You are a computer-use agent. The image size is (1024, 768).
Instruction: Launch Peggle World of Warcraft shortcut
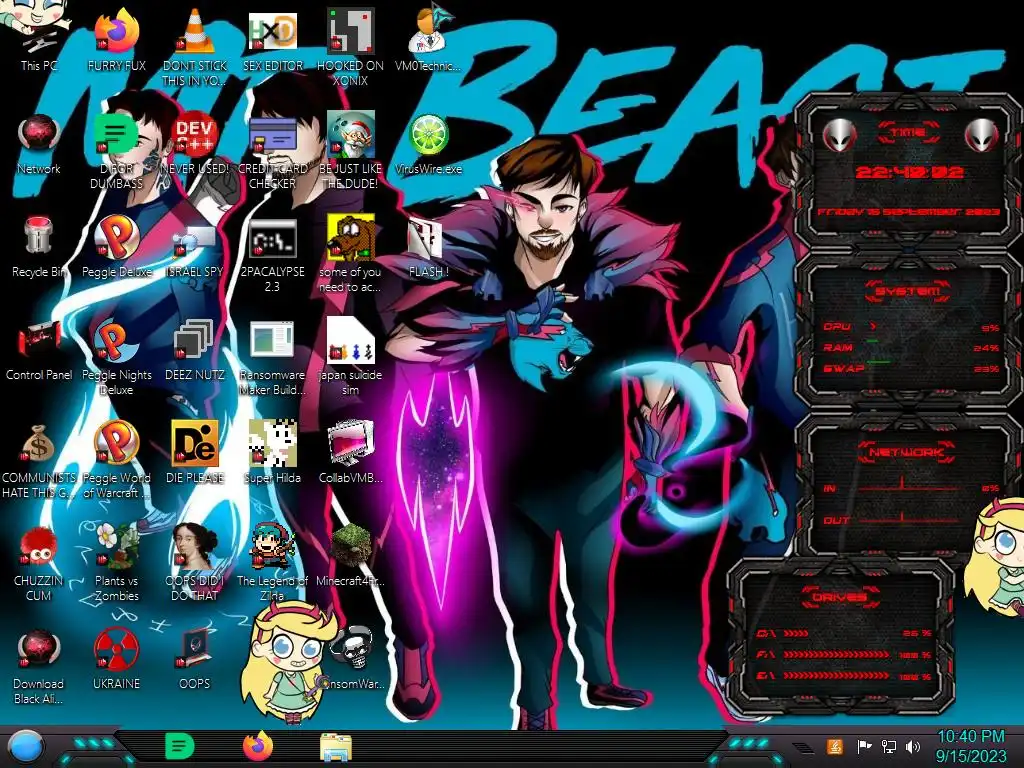pos(116,459)
